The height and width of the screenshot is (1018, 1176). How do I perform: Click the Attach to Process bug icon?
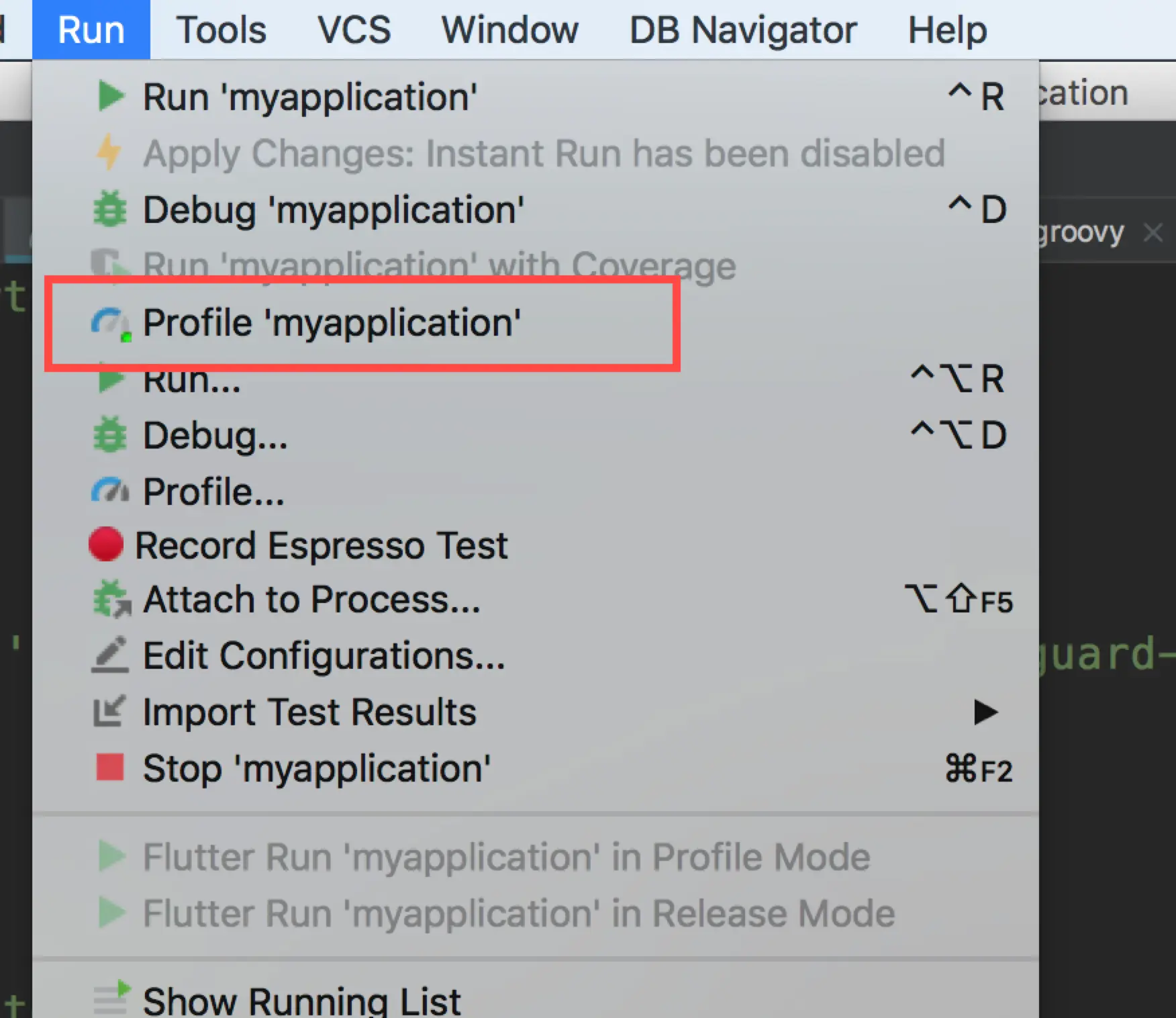pyautogui.click(x=111, y=599)
